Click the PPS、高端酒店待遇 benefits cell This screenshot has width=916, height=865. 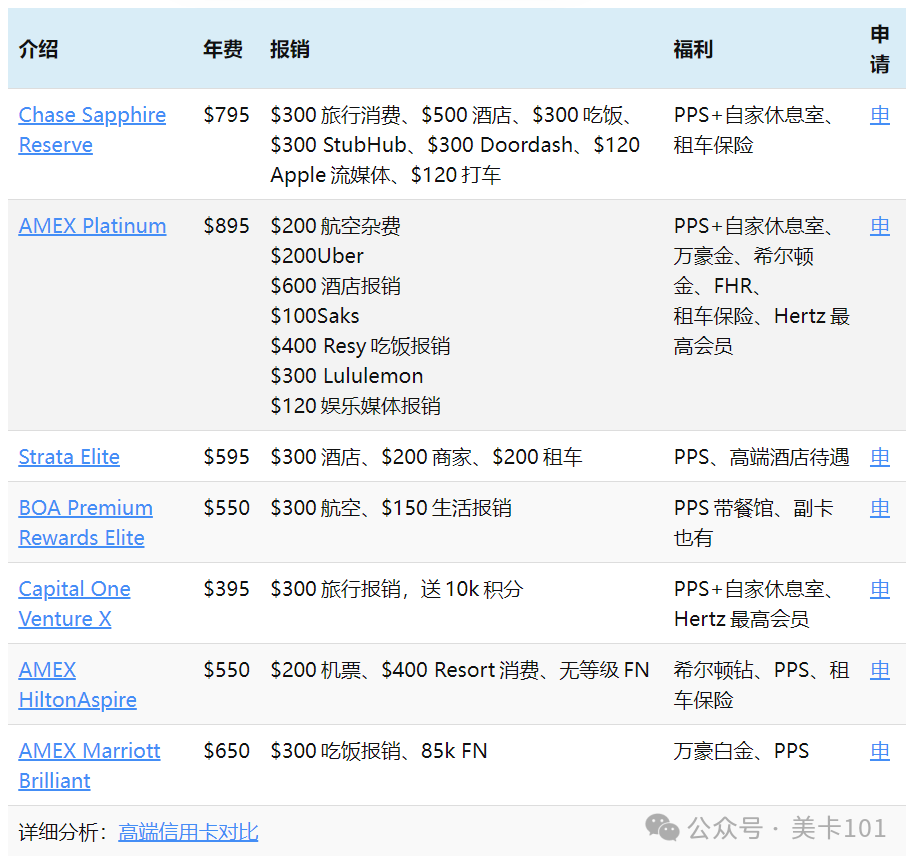click(761, 456)
